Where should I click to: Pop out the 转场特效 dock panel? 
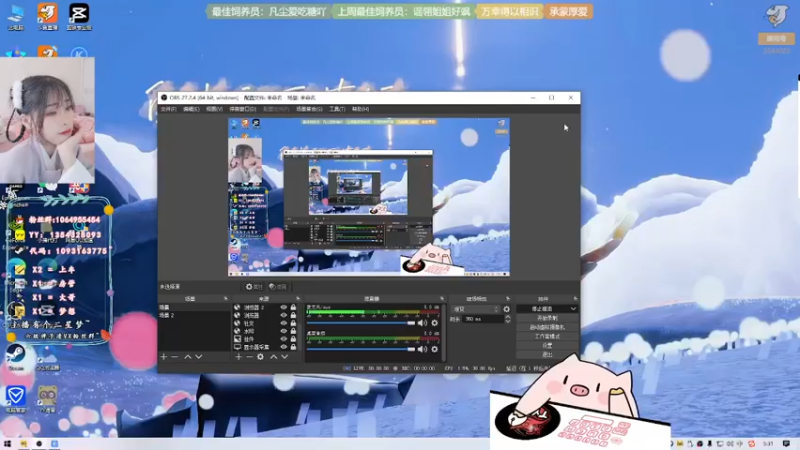coord(508,298)
